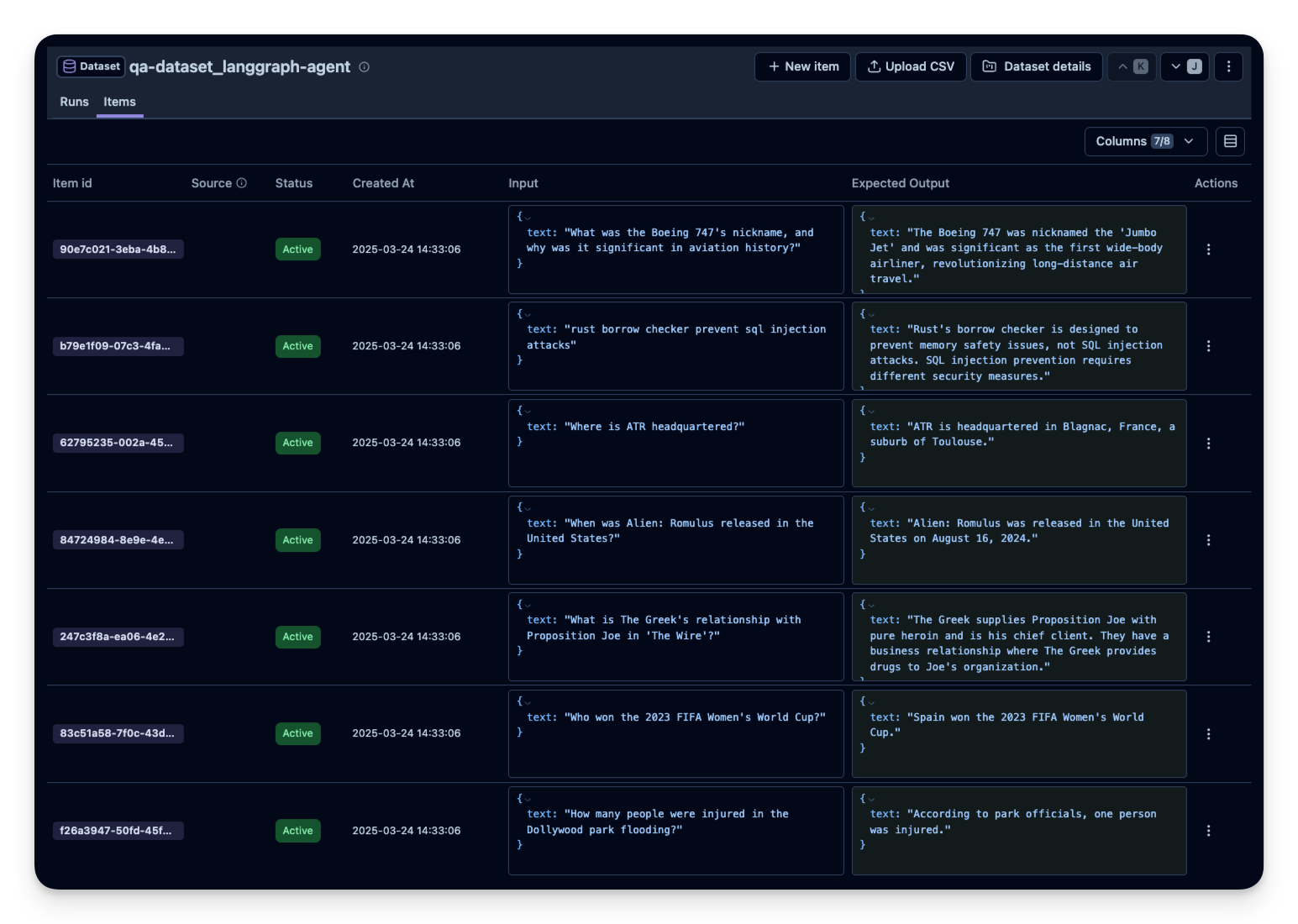Click the next item navigation button with J shortcut
The height and width of the screenshot is (924, 1298).
(x=1184, y=66)
